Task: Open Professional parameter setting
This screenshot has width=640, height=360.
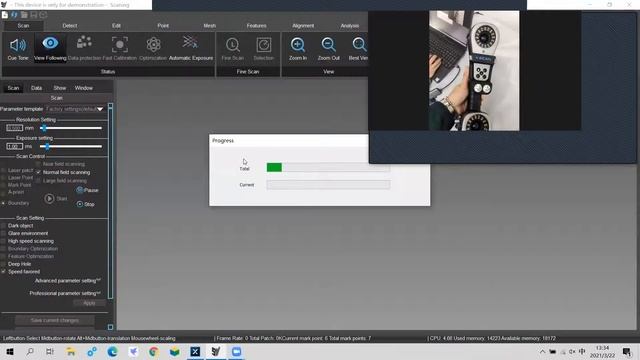Action: (x=64, y=293)
